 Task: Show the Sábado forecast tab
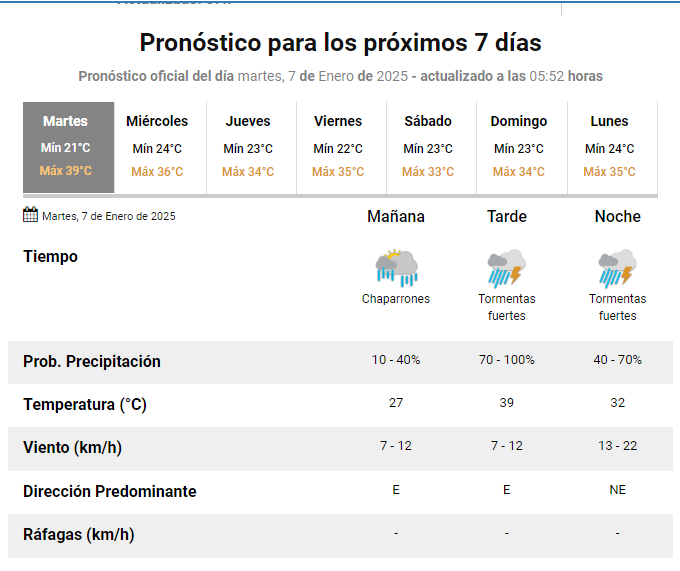pyautogui.click(x=428, y=146)
